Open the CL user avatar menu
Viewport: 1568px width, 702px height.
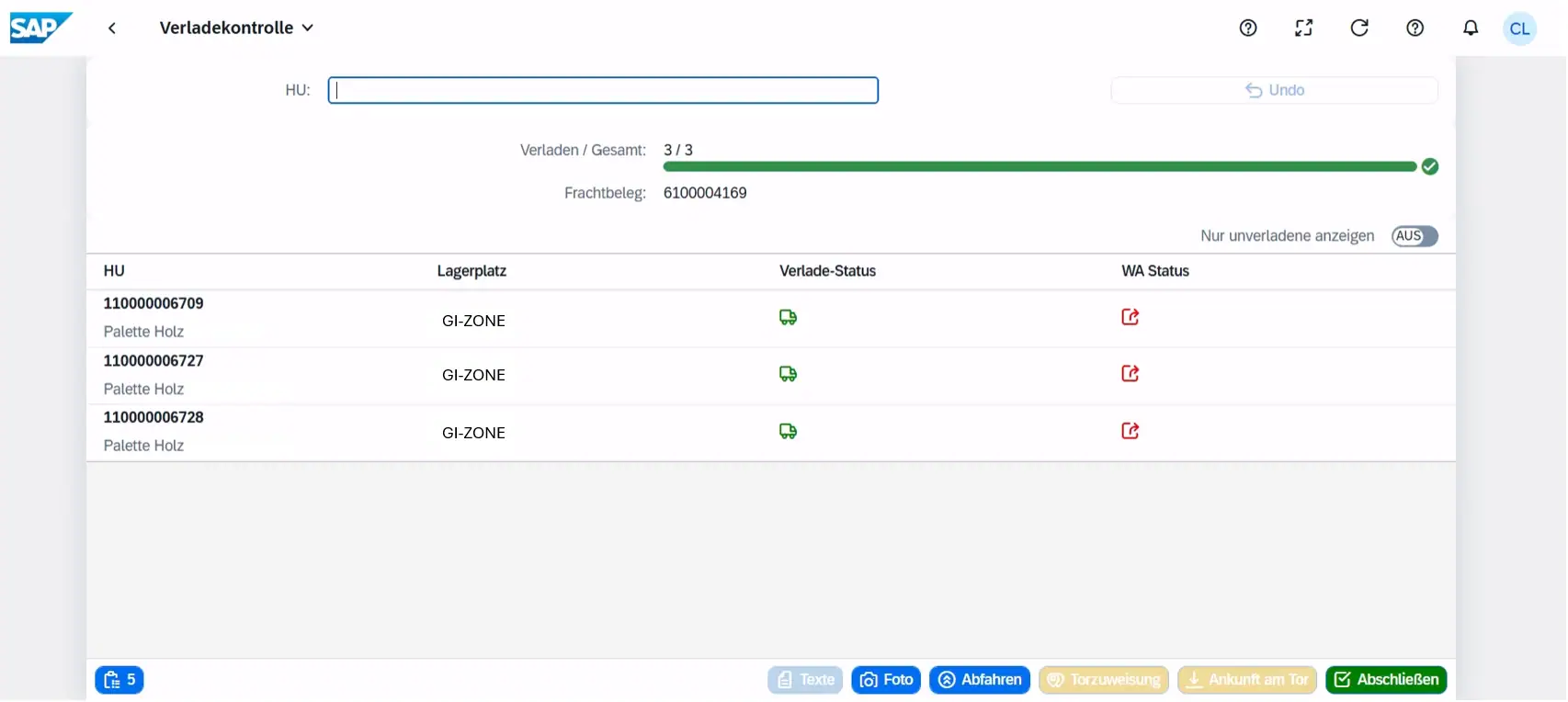[1520, 28]
